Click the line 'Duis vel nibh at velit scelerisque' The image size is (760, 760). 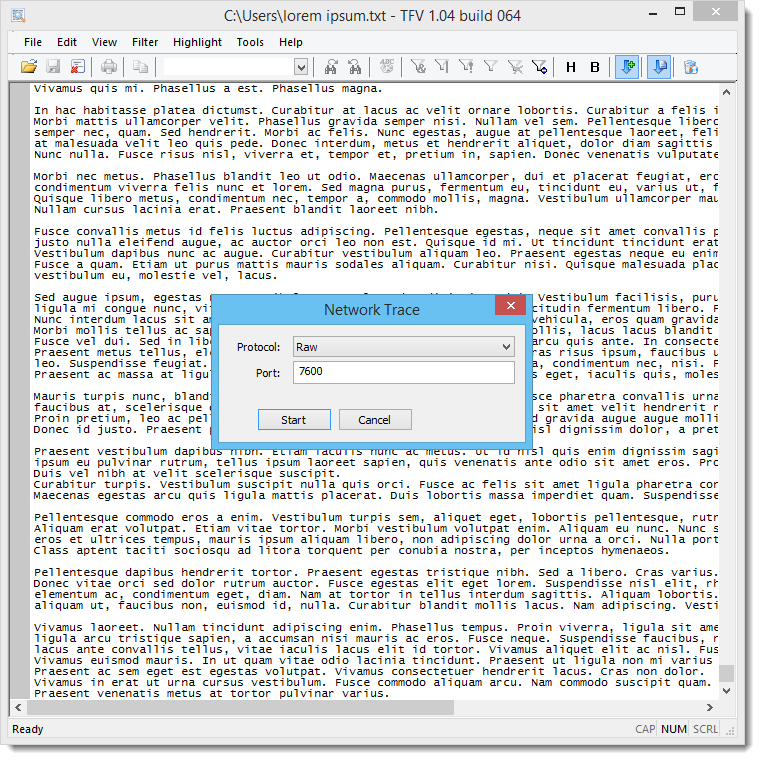pyautogui.click(x=187, y=473)
